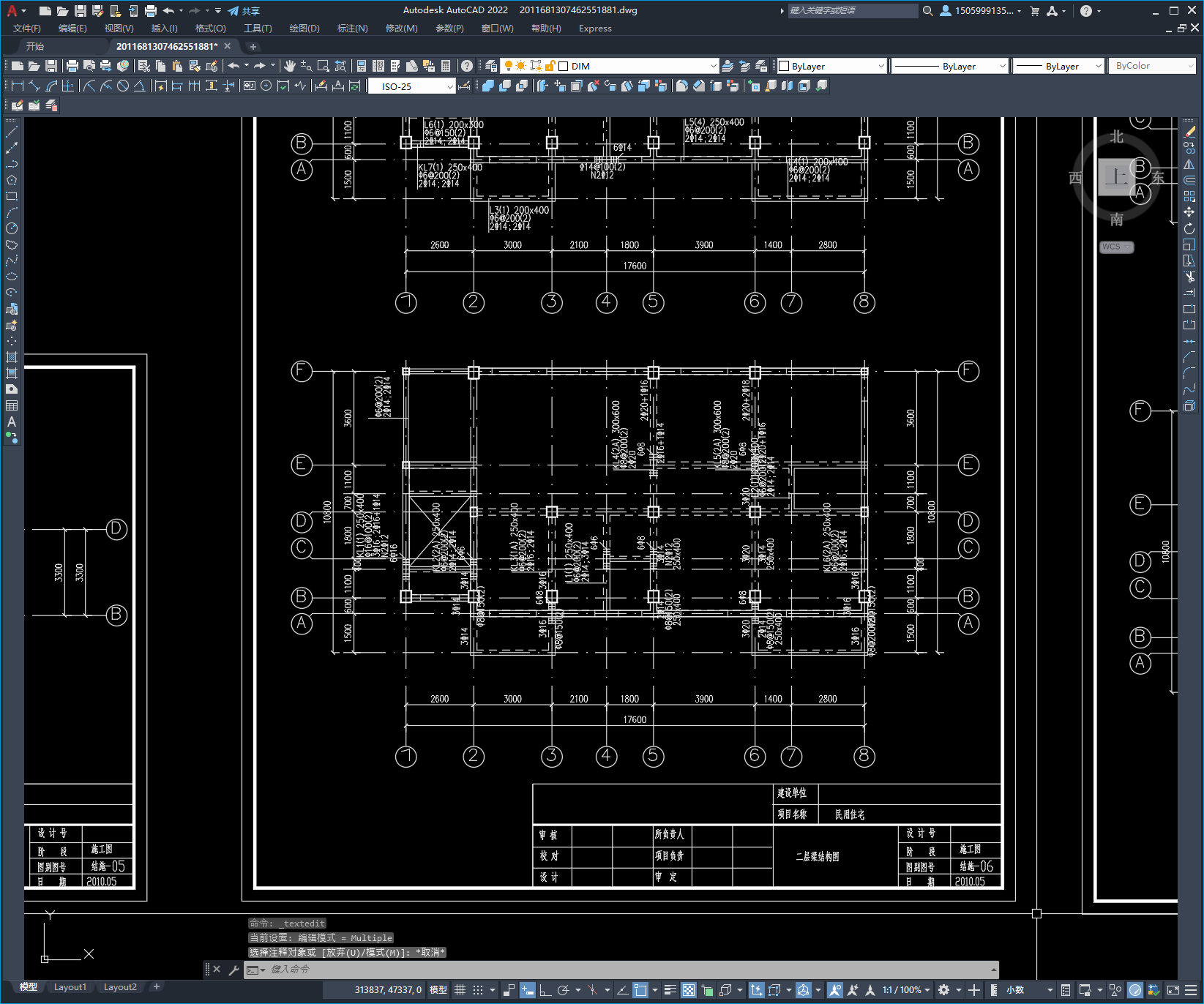
Task: Click the Plot (printer) icon in the standard toolbar
Action: point(72,66)
